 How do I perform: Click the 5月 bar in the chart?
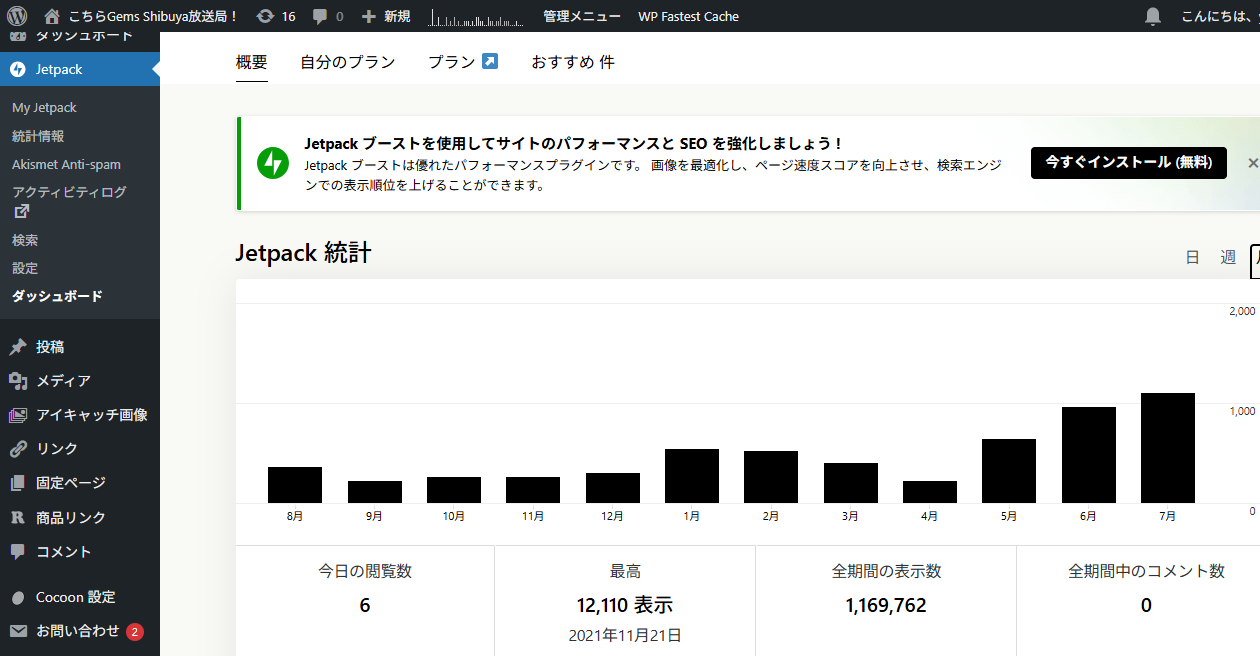1009,471
